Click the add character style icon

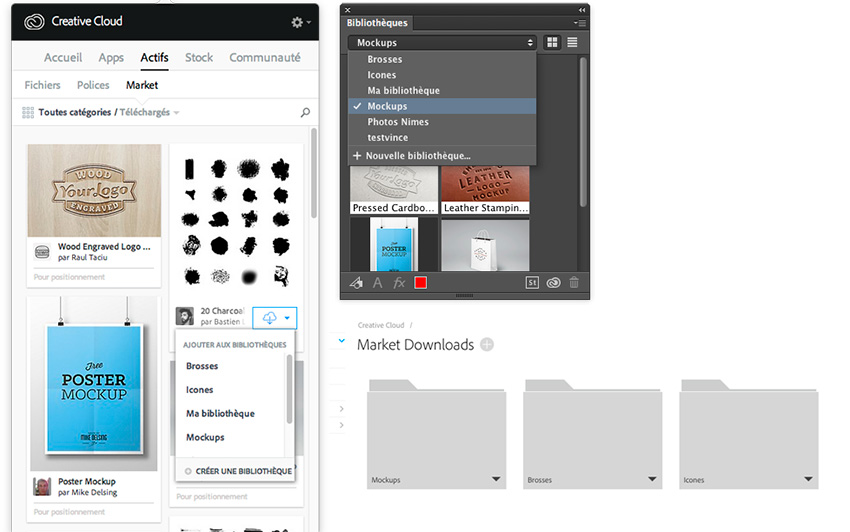pyautogui.click(x=377, y=283)
